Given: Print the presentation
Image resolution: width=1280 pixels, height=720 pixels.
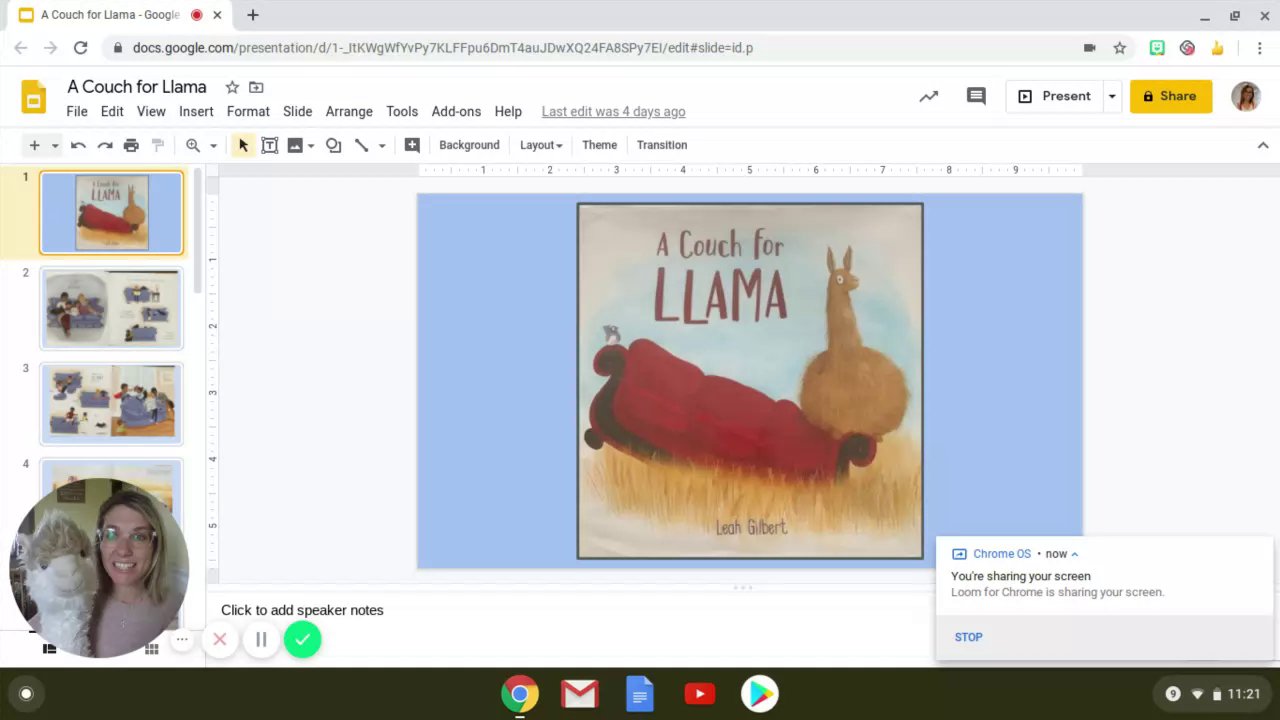Looking at the screenshot, I should pos(131,145).
